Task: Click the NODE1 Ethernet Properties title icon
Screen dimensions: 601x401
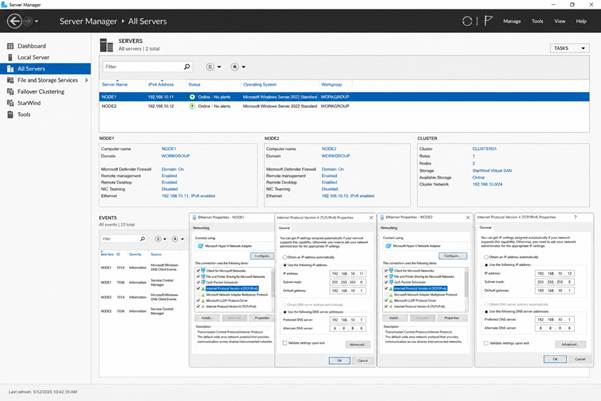Action: (x=194, y=217)
